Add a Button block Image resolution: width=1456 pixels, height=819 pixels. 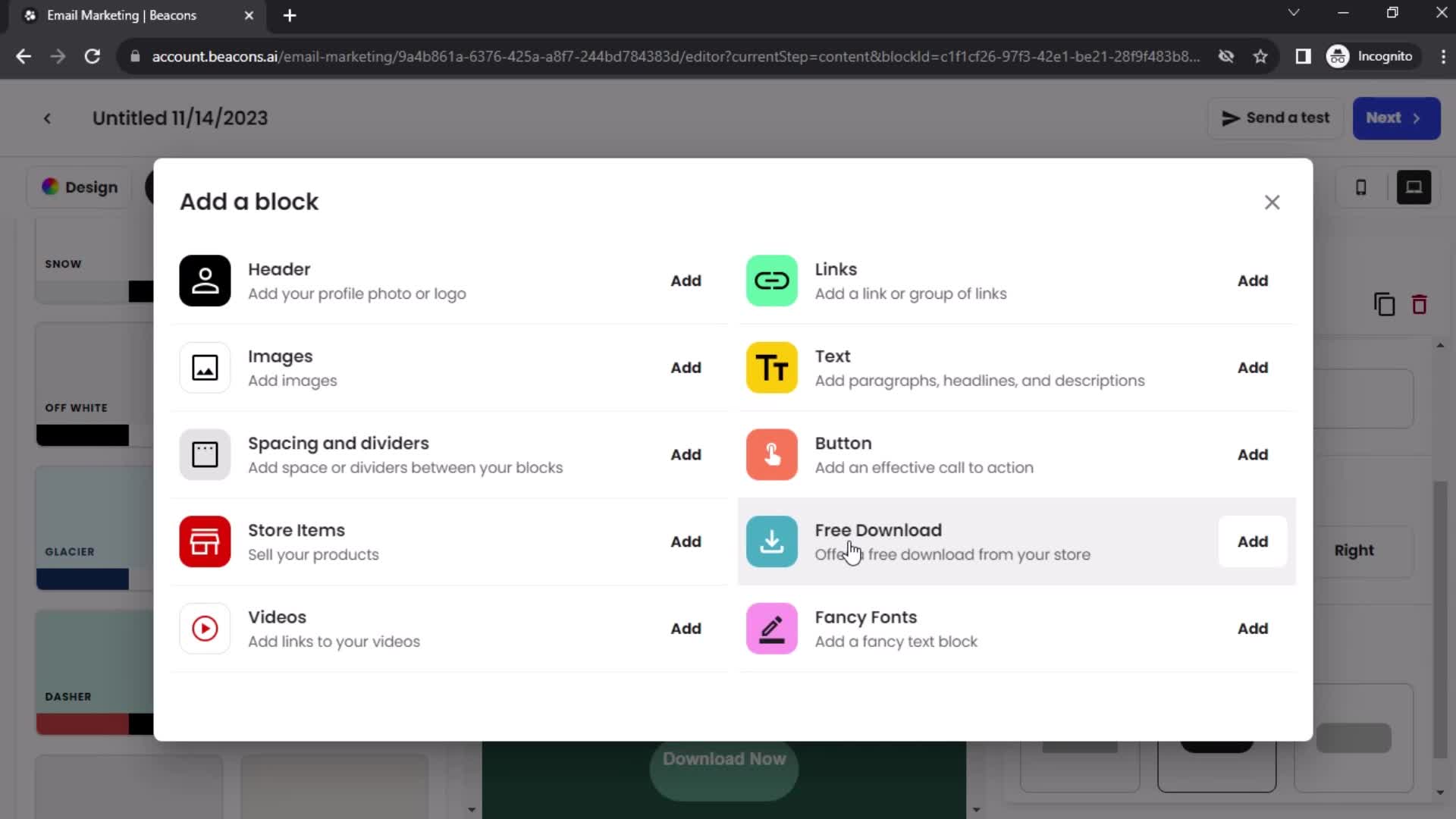(1253, 454)
